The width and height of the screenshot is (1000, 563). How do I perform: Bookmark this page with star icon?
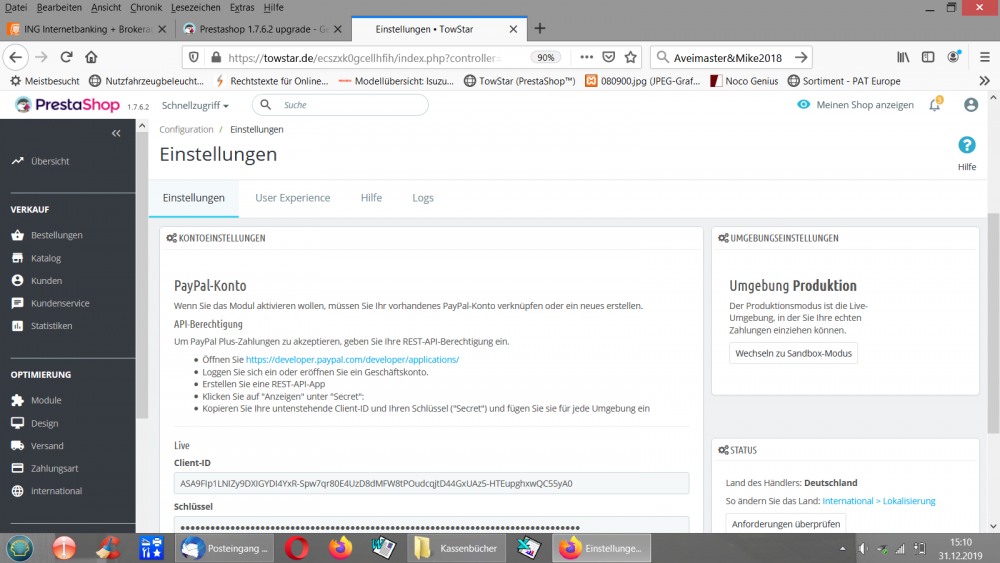pos(631,57)
